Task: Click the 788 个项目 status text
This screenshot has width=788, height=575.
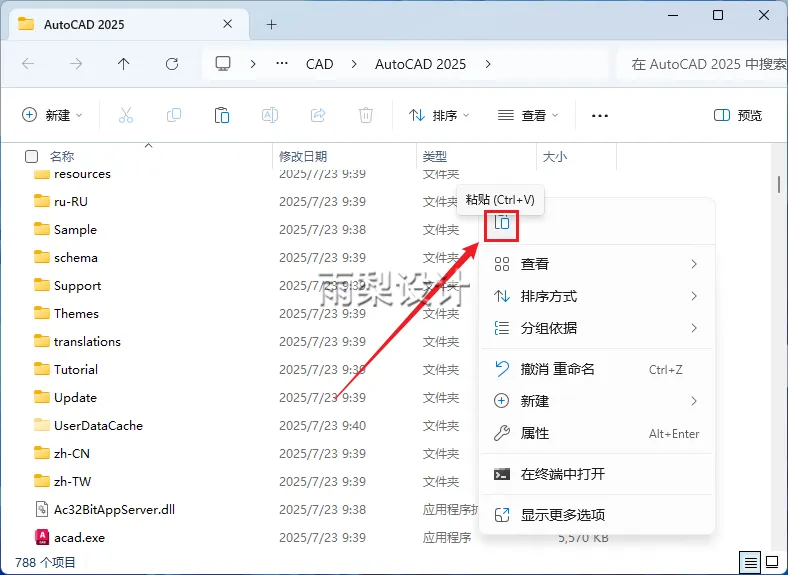Action: click(x=45, y=562)
